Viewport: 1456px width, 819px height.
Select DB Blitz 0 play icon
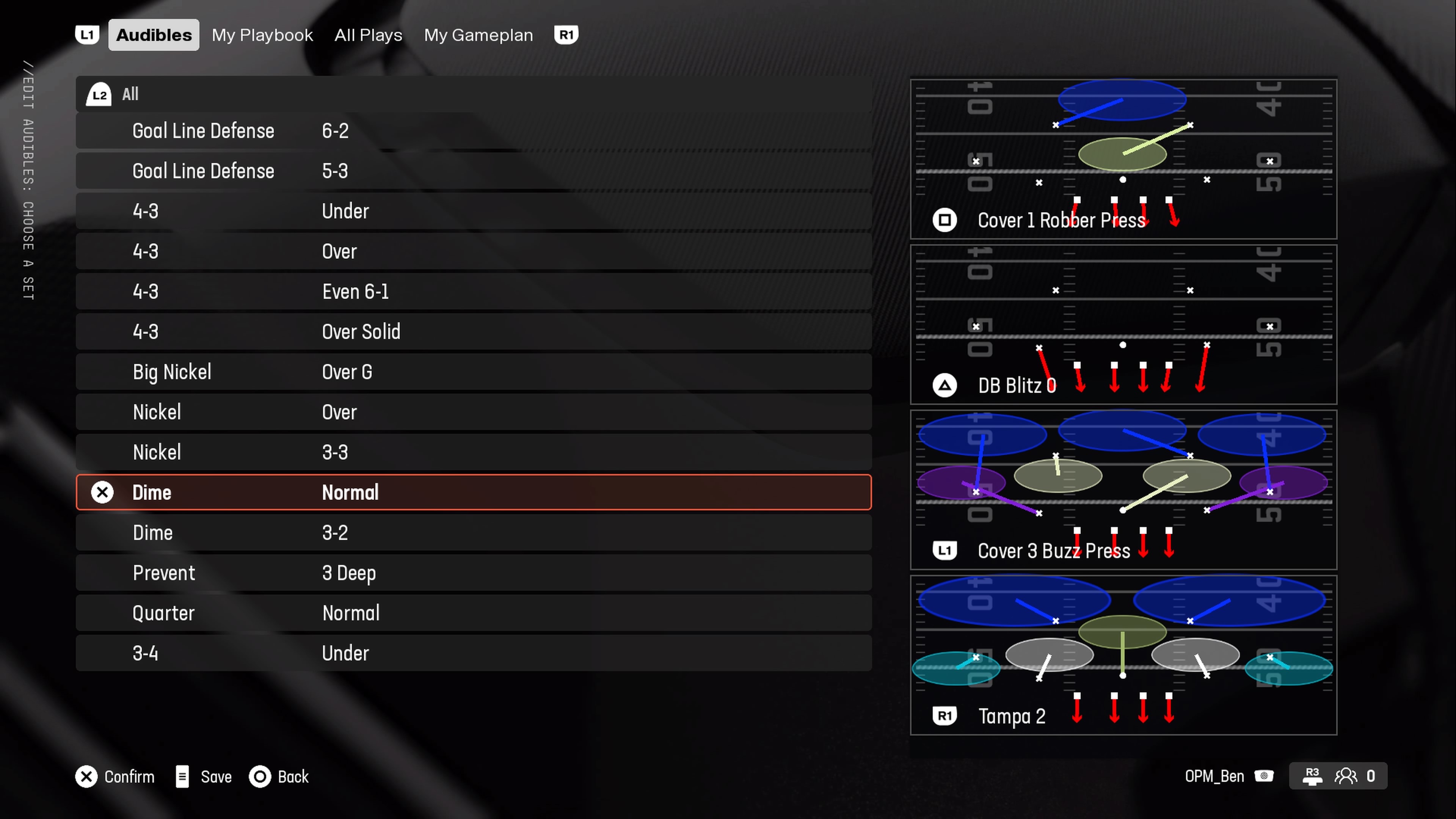[x=944, y=384]
